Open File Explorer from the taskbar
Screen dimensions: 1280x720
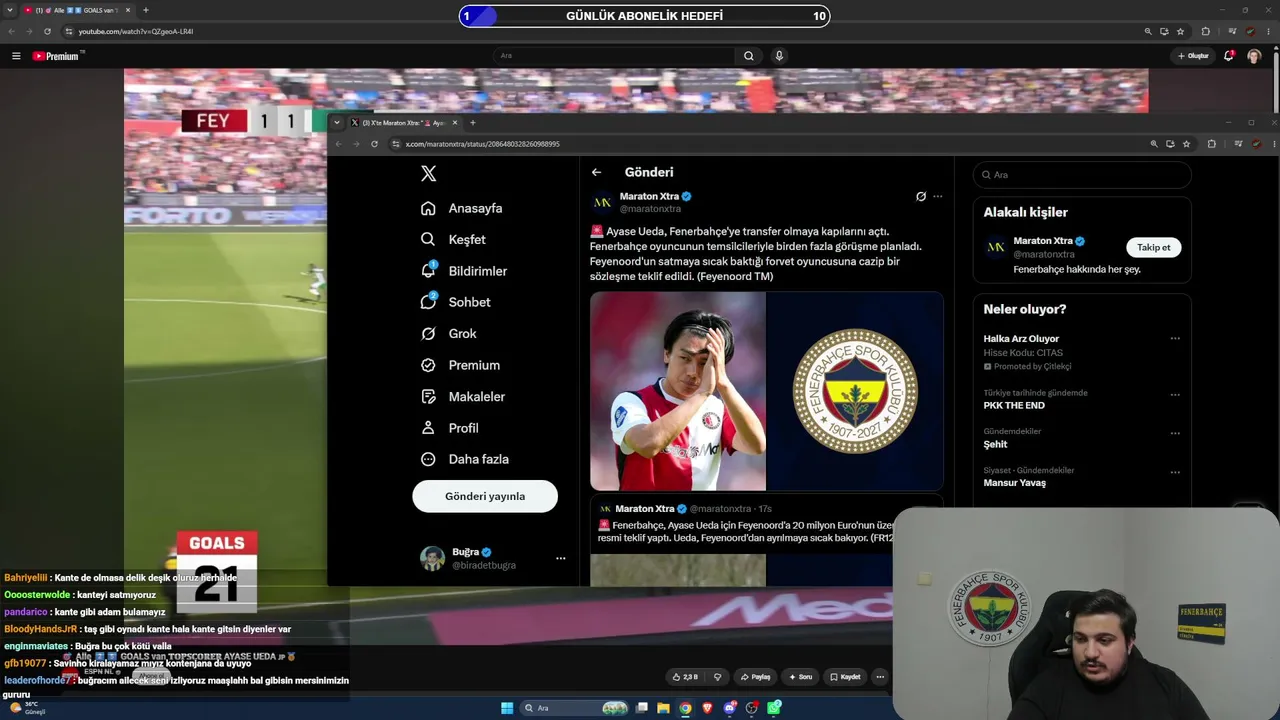[x=663, y=708]
